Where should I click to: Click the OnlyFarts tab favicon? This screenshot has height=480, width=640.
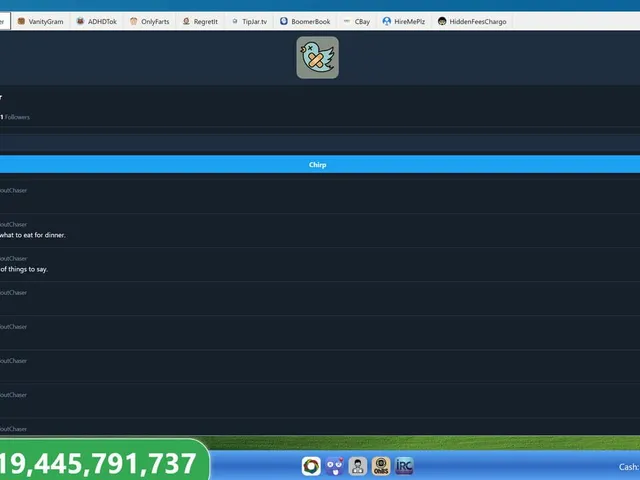133,21
